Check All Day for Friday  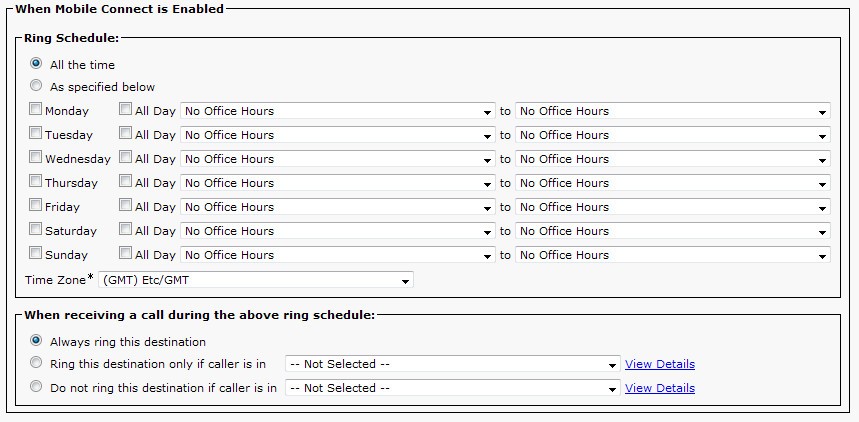pyautogui.click(x=125, y=205)
